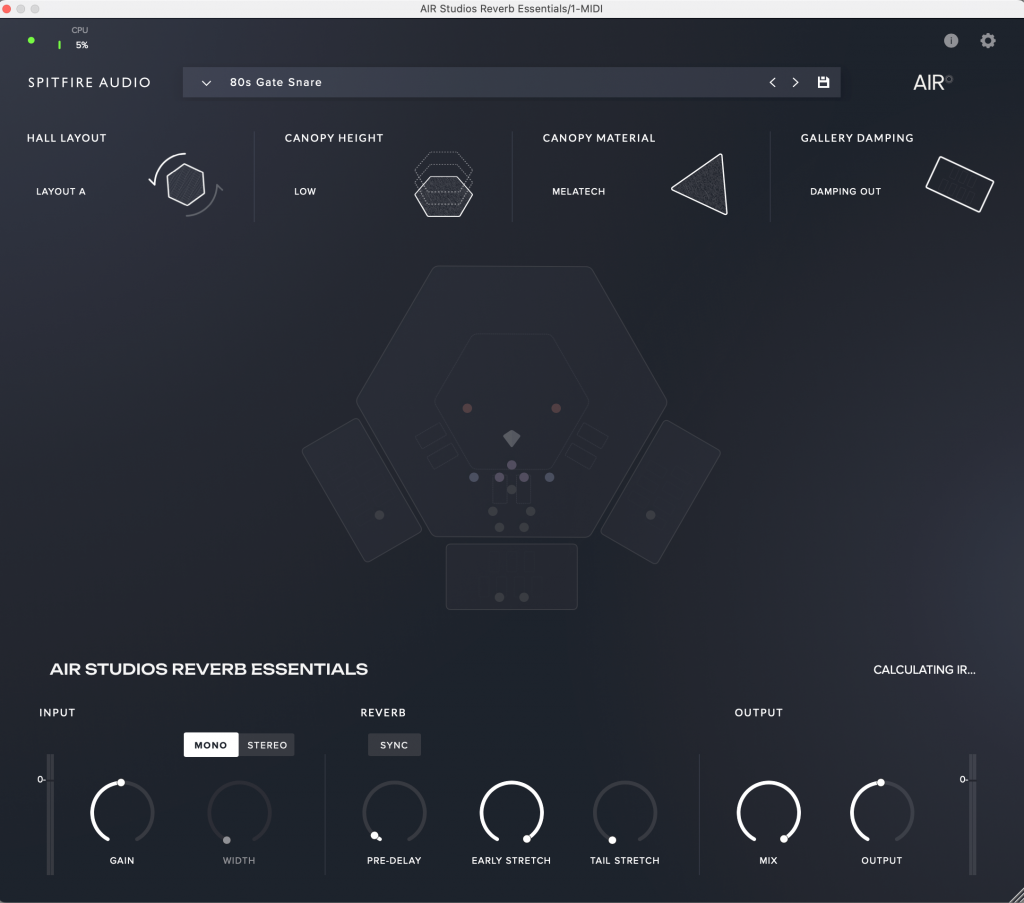This screenshot has width=1024, height=903.
Task: Go to the previous preset arrow
Action: pos(772,83)
